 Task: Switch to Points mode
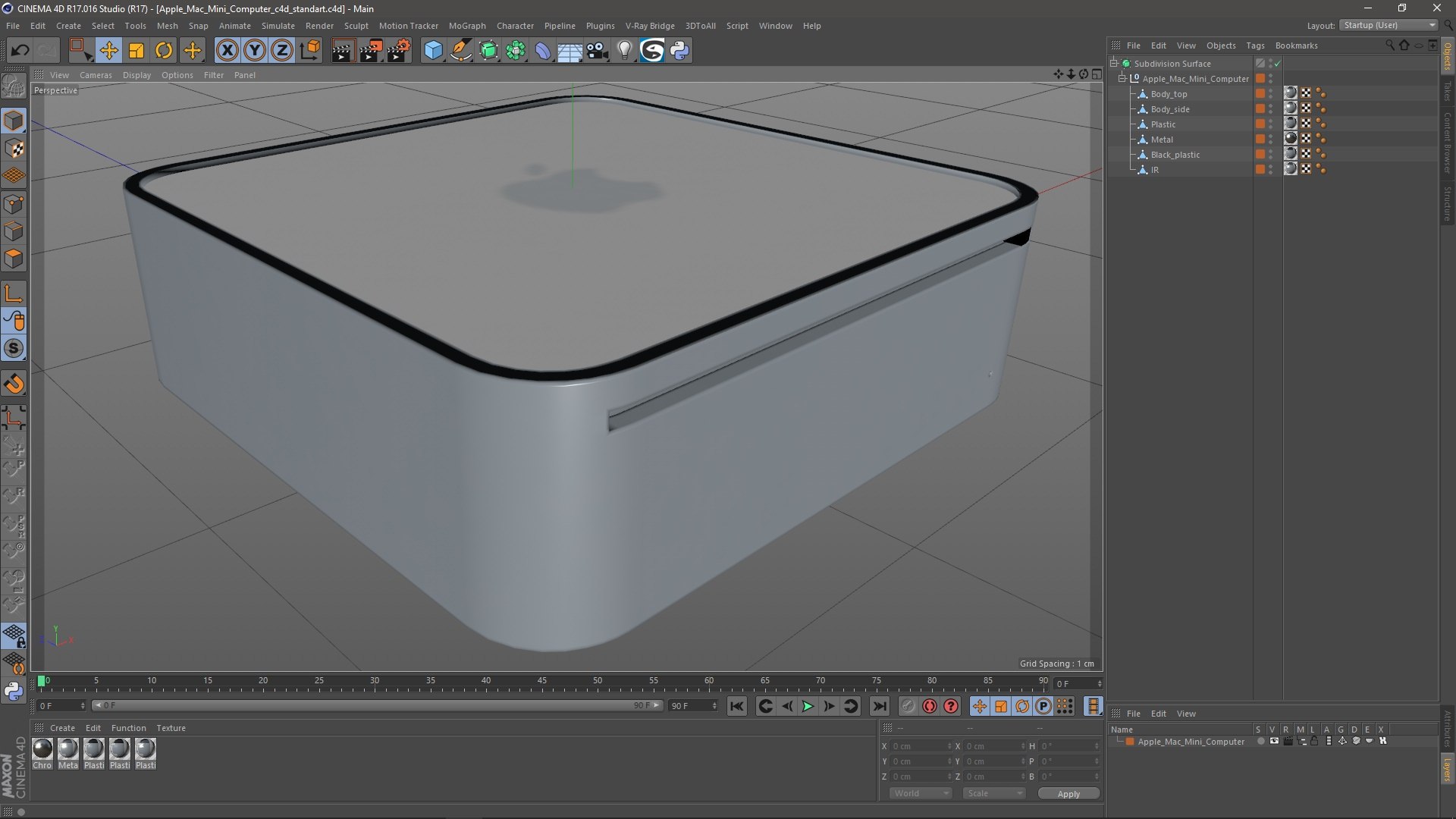point(14,204)
